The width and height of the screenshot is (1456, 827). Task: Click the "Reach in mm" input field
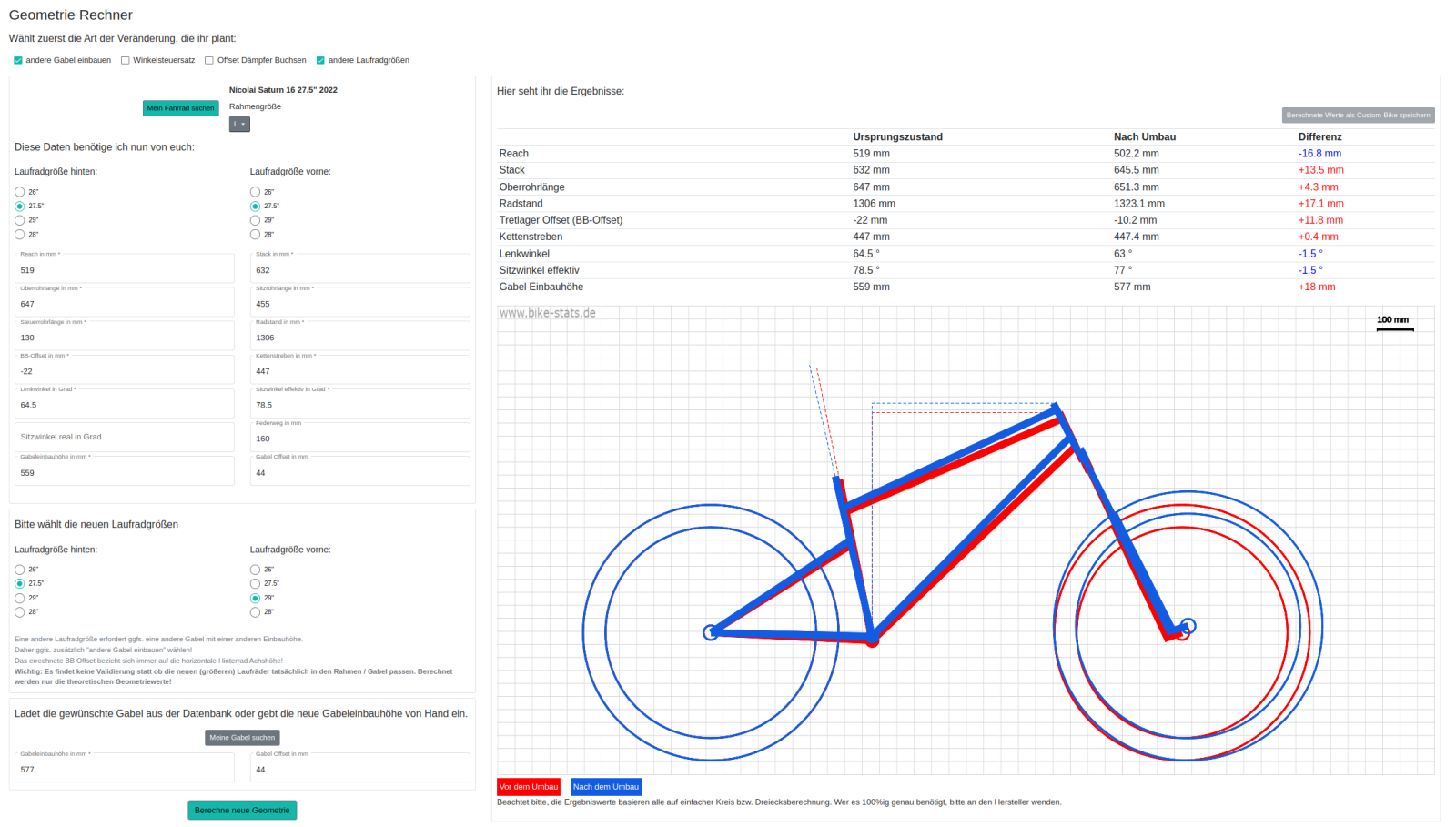(125, 270)
